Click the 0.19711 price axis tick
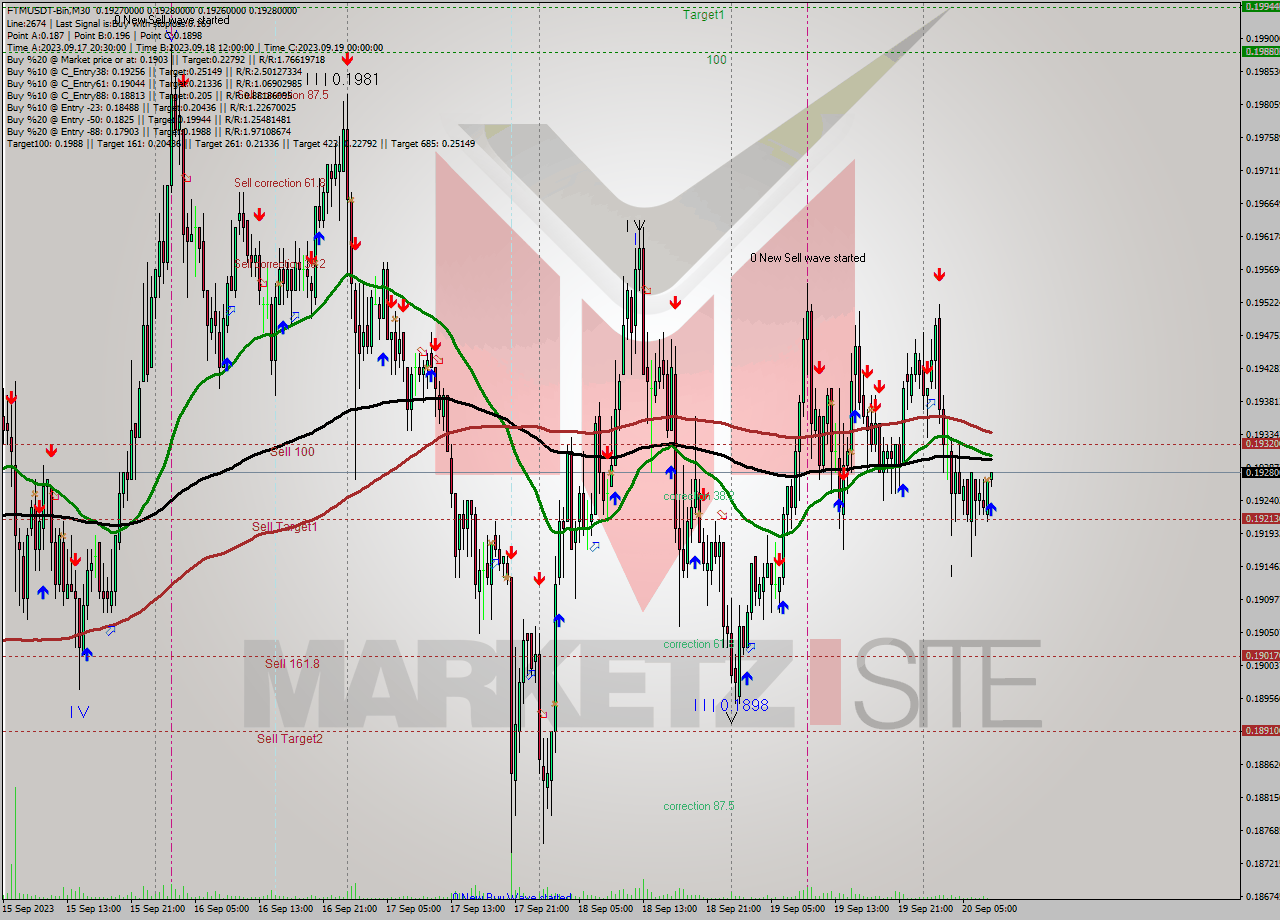 1262,170
